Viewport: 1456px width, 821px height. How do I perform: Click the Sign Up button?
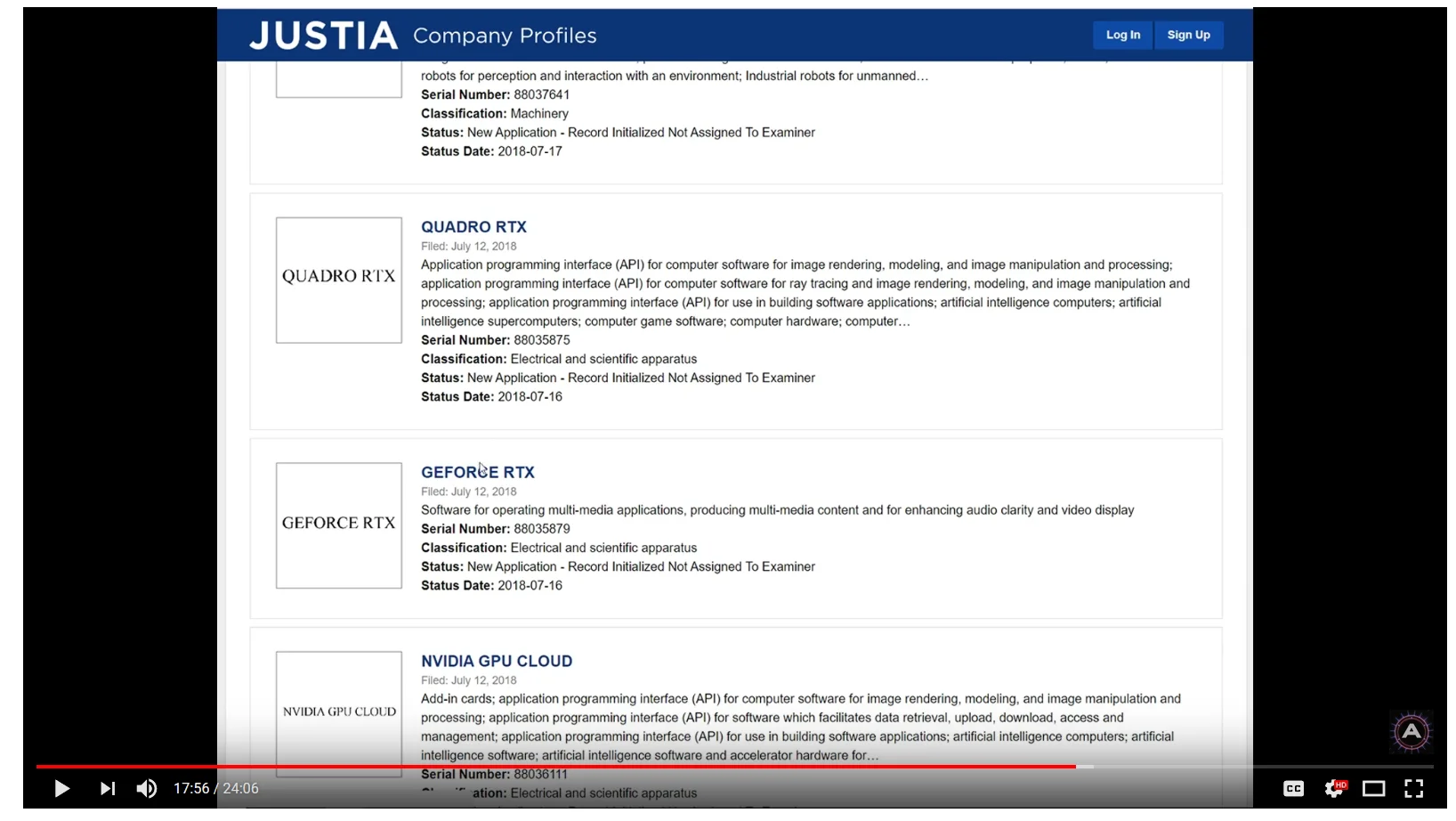coord(1189,35)
